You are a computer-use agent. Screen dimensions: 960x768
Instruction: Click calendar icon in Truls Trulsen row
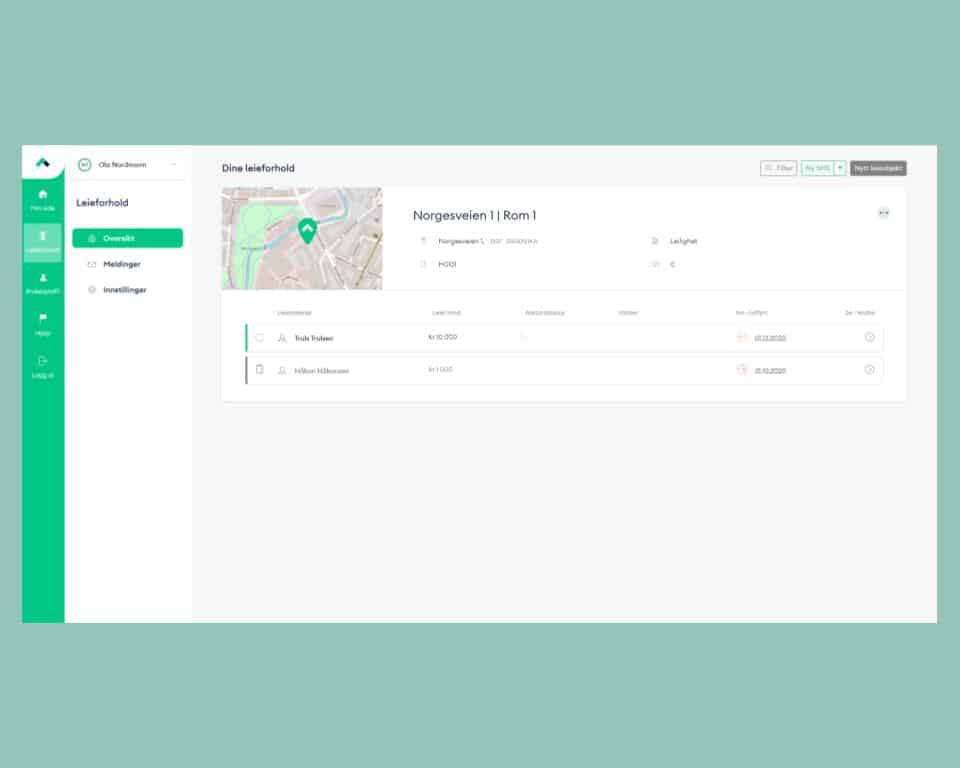(x=742, y=338)
